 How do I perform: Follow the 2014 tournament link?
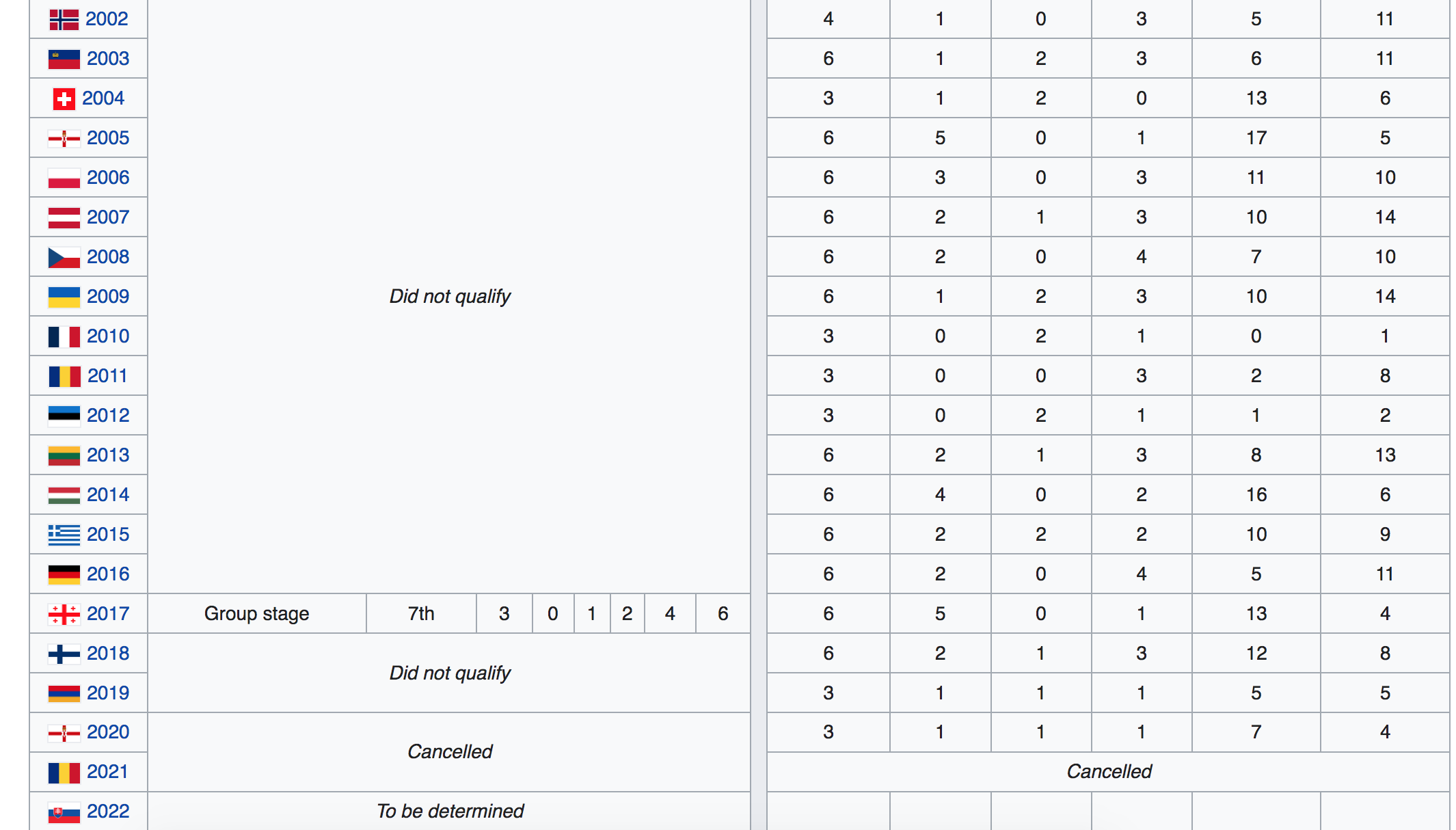(x=108, y=495)
